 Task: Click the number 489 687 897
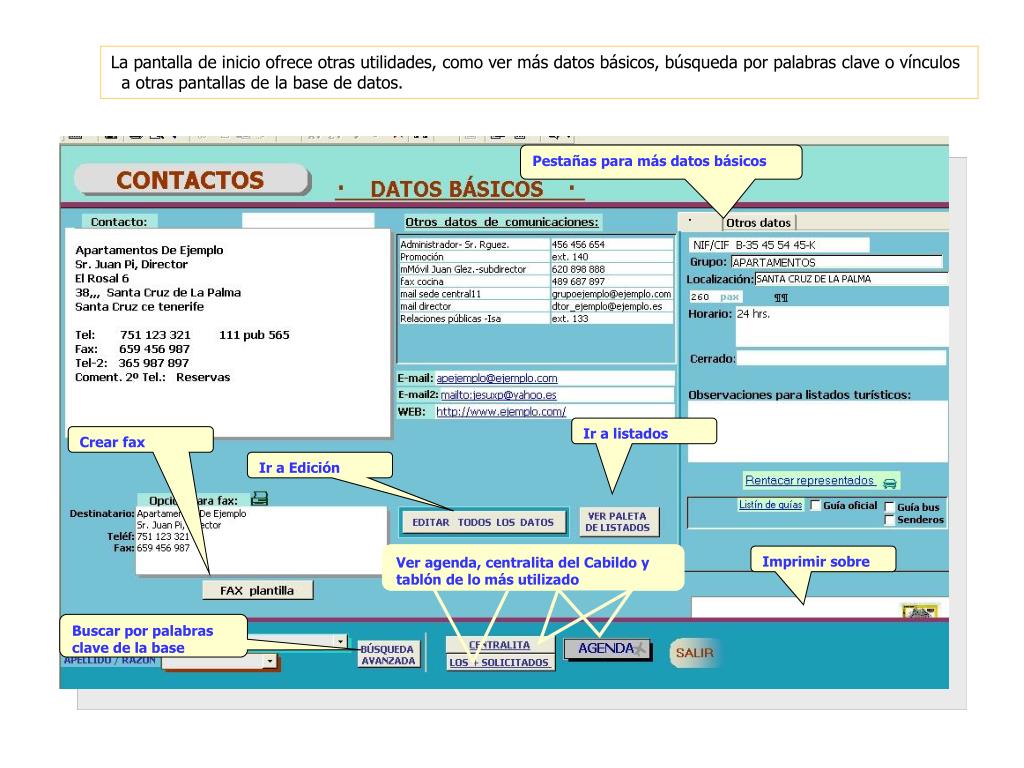(611, 282)
